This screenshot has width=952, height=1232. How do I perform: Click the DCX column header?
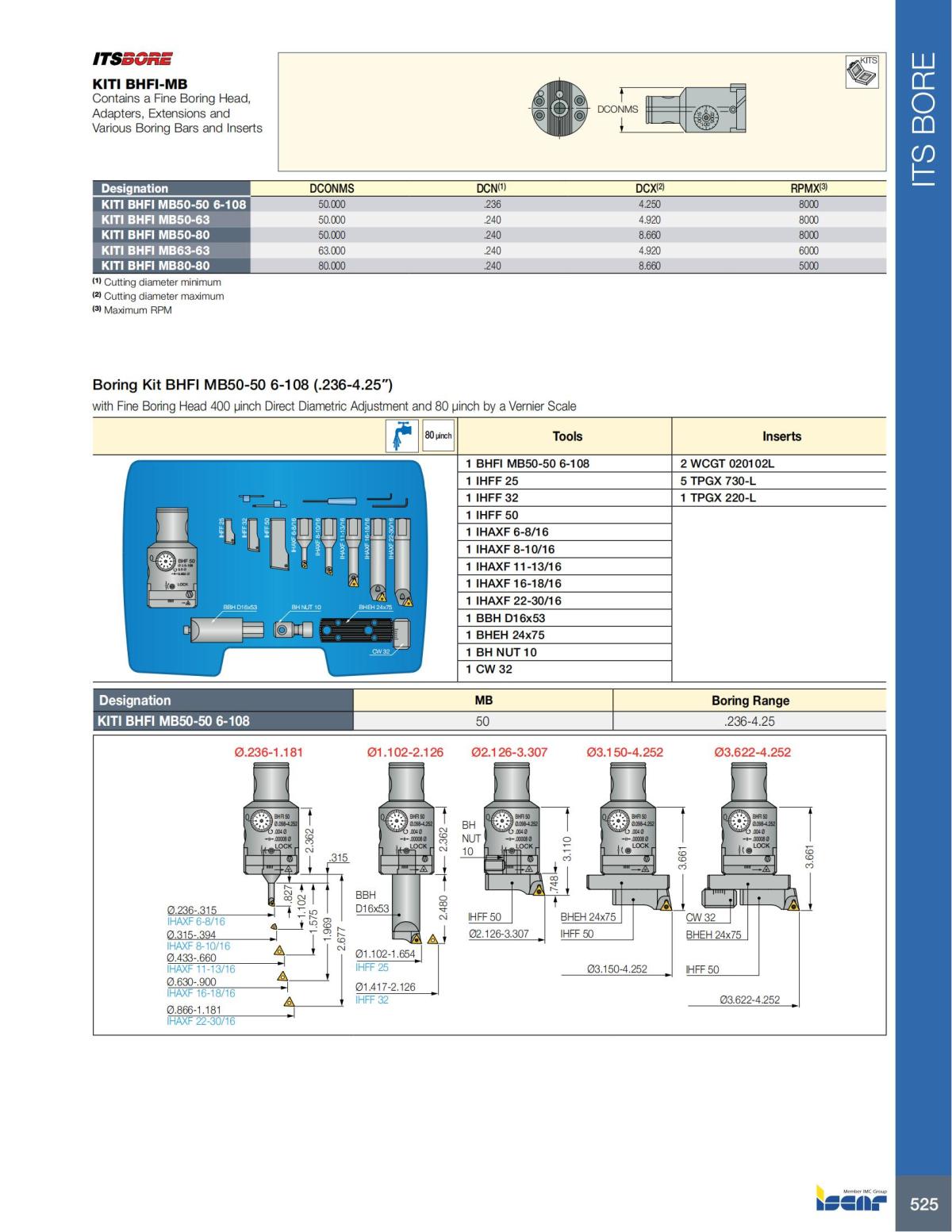click(x=650, y=189)
